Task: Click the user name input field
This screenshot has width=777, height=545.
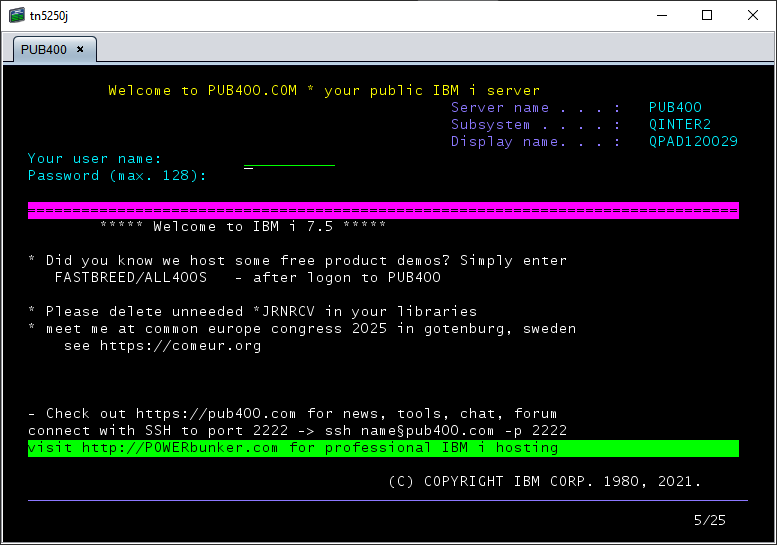Action: pos(289,159)
